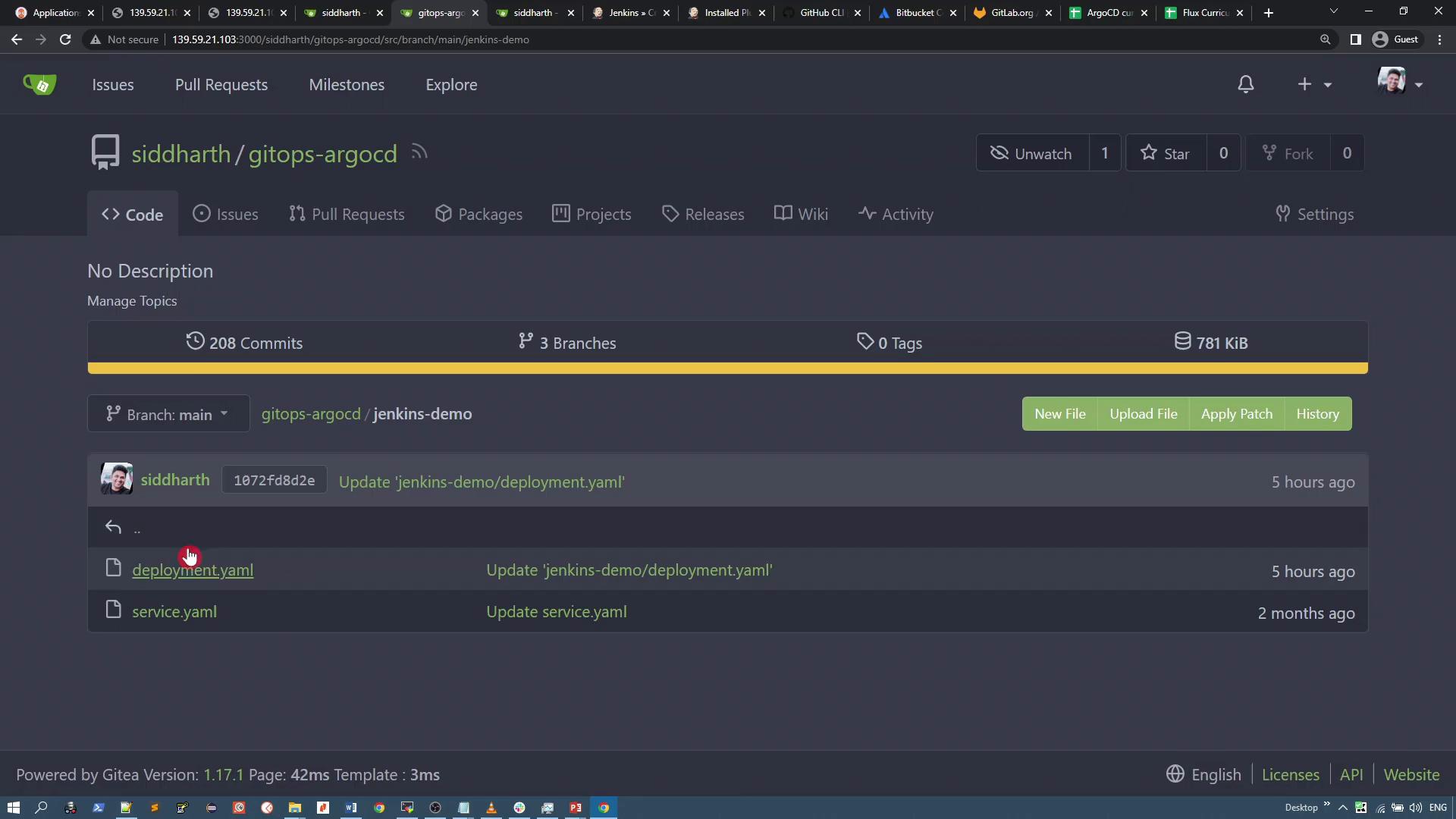This screenshot has height=819, width=1456.
Task: Open the notifications bell
Action: pyautogui.click(x=1245, y=84)
